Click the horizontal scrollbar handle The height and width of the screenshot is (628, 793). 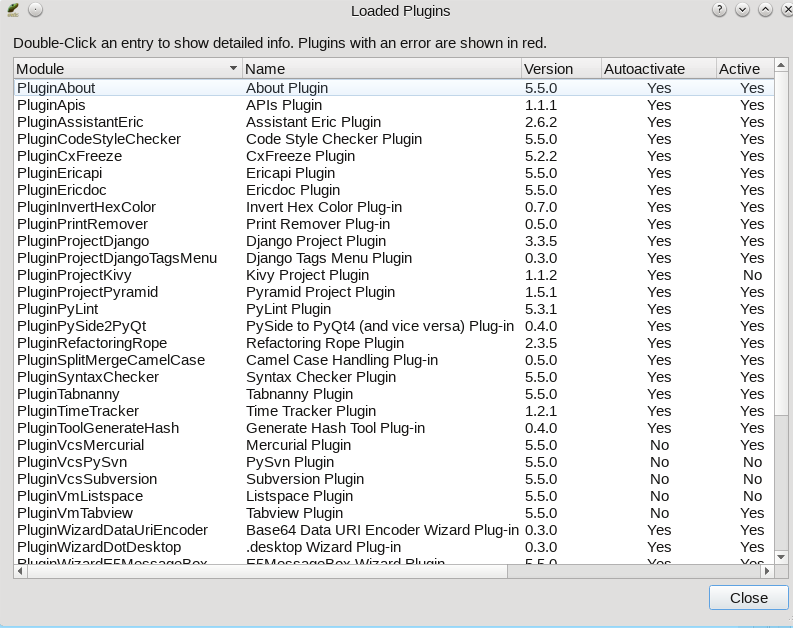[260, 571]
